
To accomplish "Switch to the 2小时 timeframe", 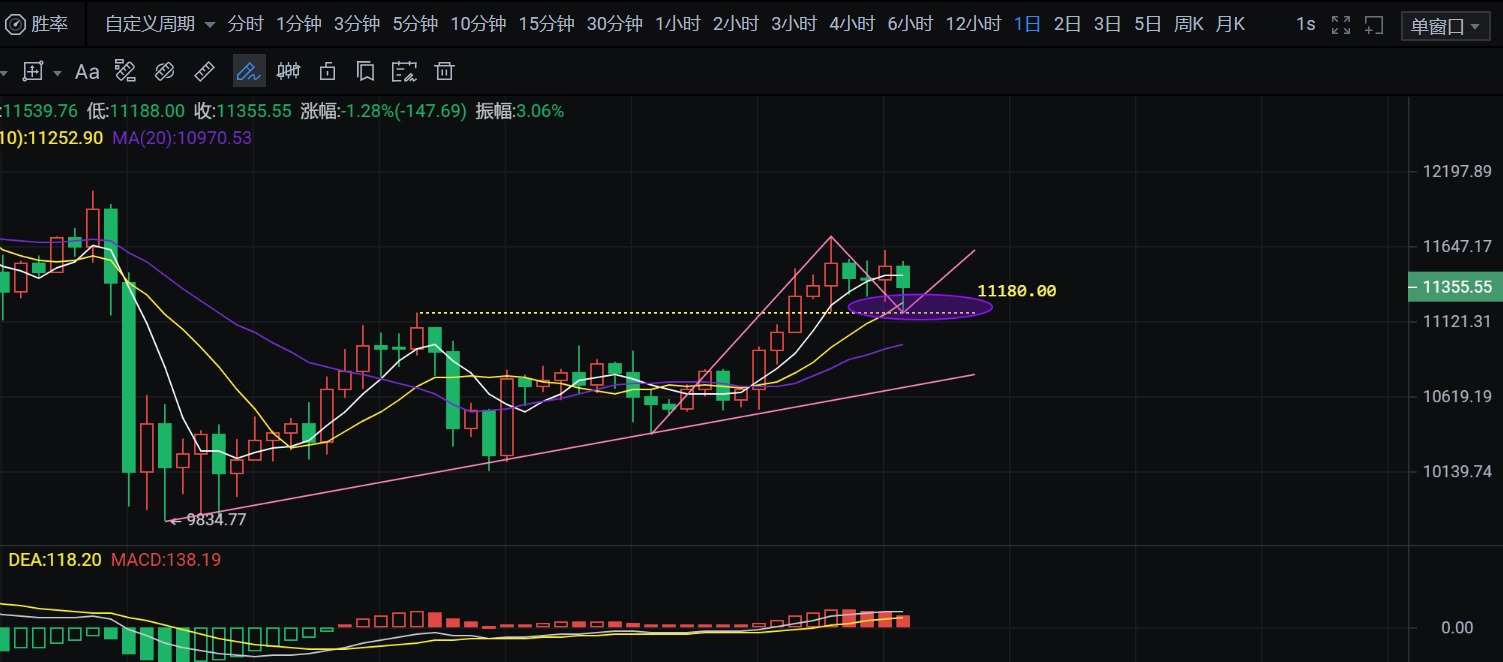I will (736, 24).
